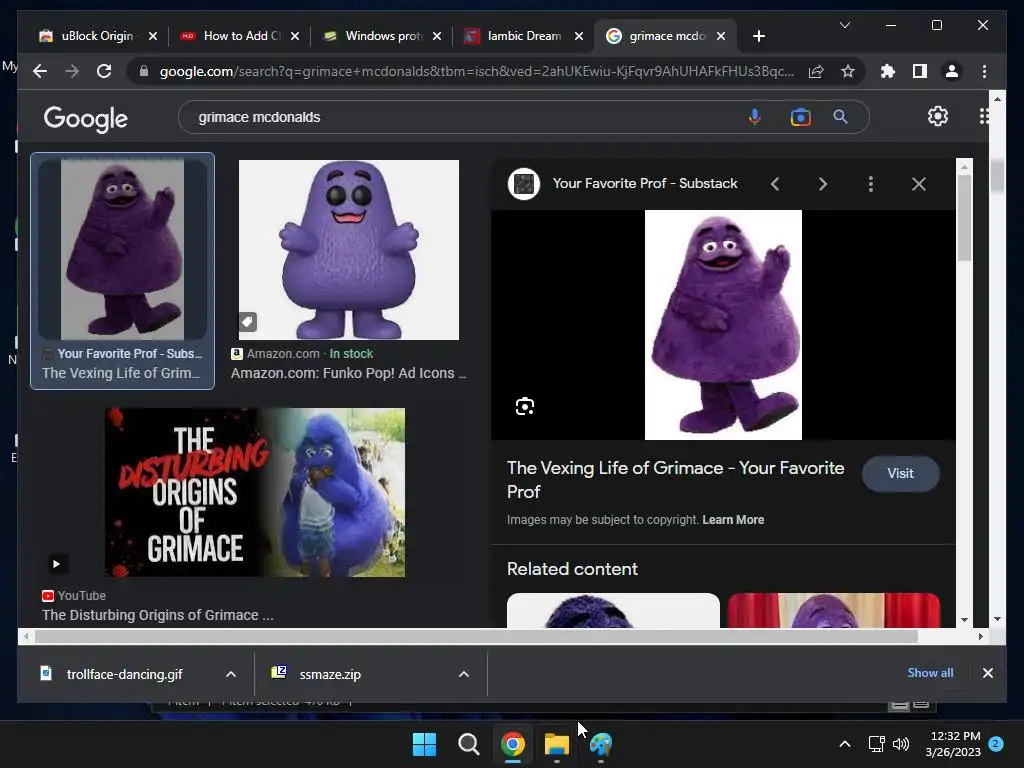Search inside image with Lens overlay icon
The width and height of the screenshot is (1024, 768).
[524, 406]
